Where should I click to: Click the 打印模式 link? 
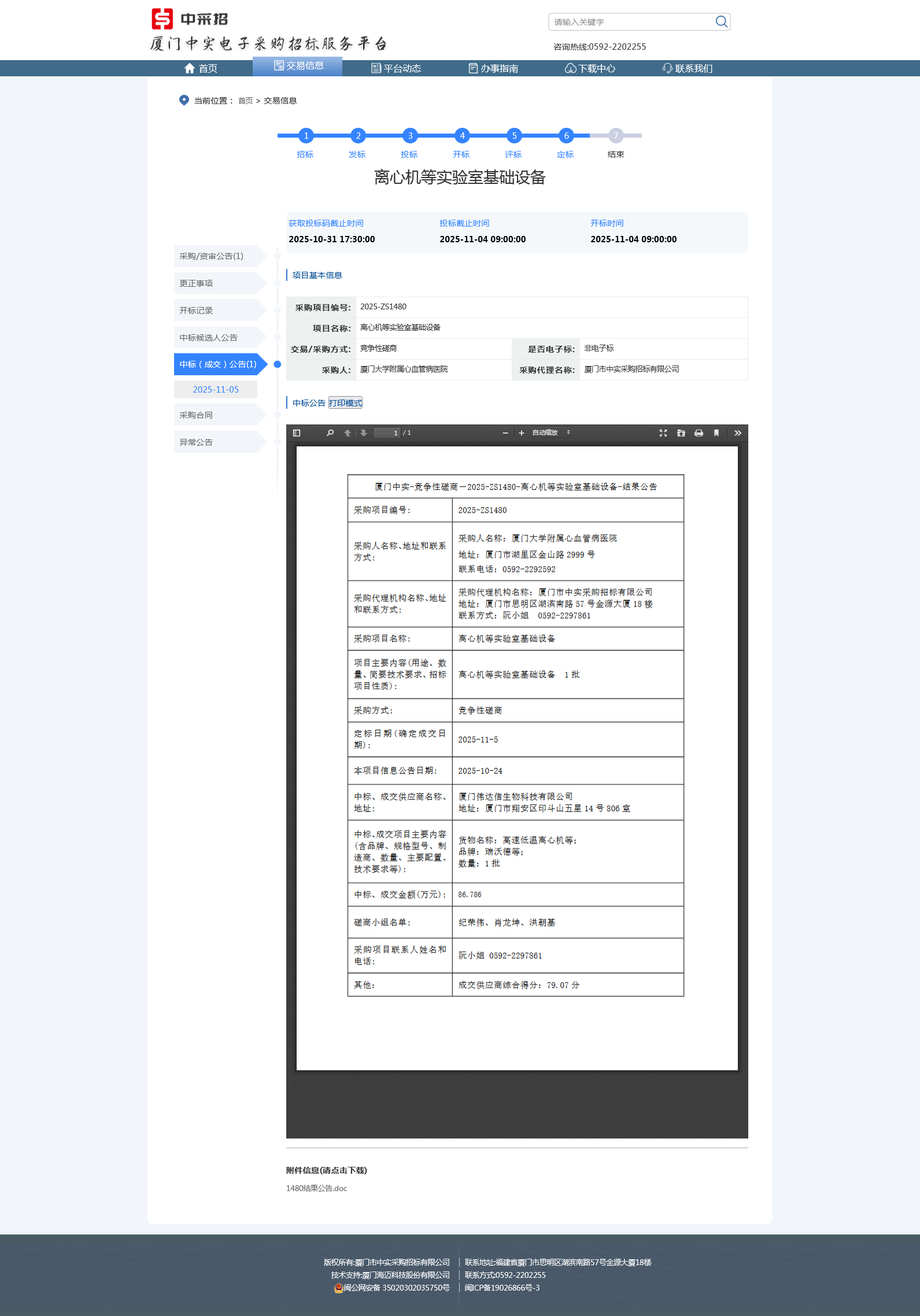click(345, 403)
